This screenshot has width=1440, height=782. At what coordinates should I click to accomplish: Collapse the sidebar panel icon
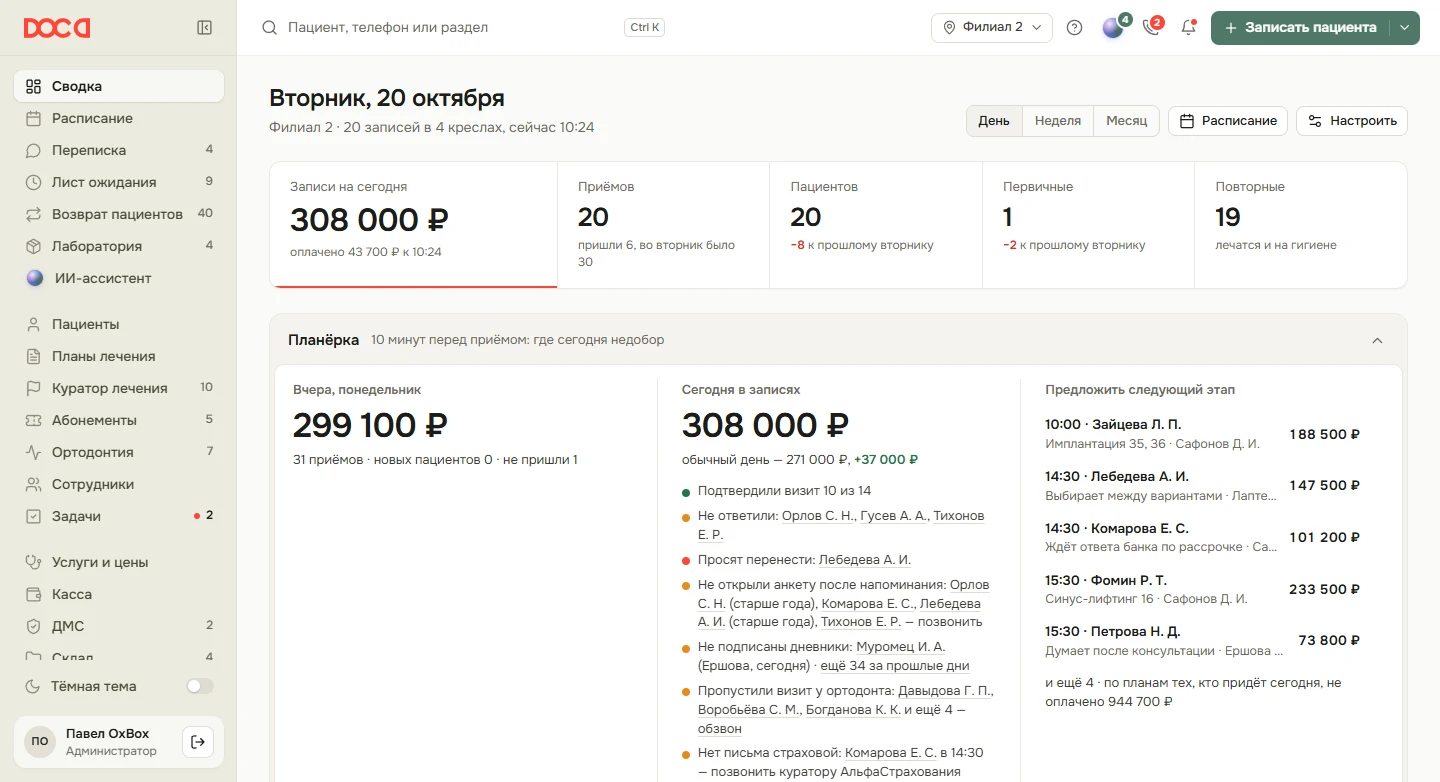coord(204,28)
